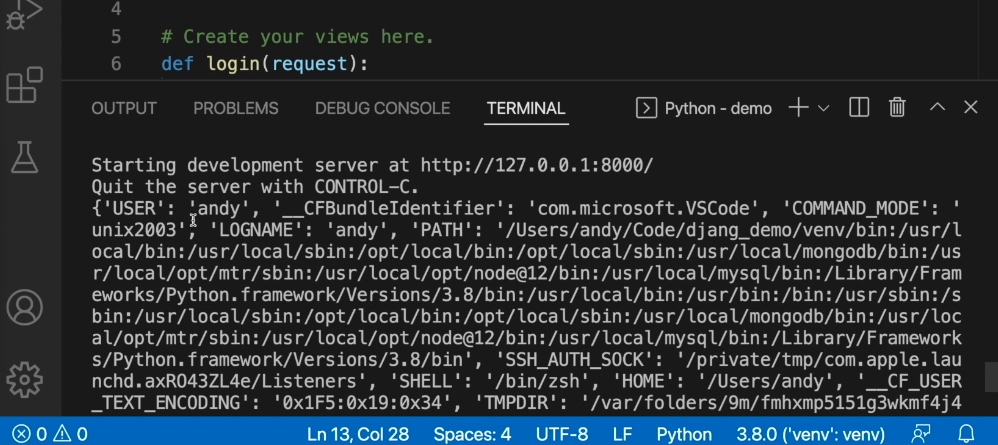The width and height of the screenshot is (998, 445).
Task: Open the DEBUG CONSOLE tab
Action: tap(383, 108)
